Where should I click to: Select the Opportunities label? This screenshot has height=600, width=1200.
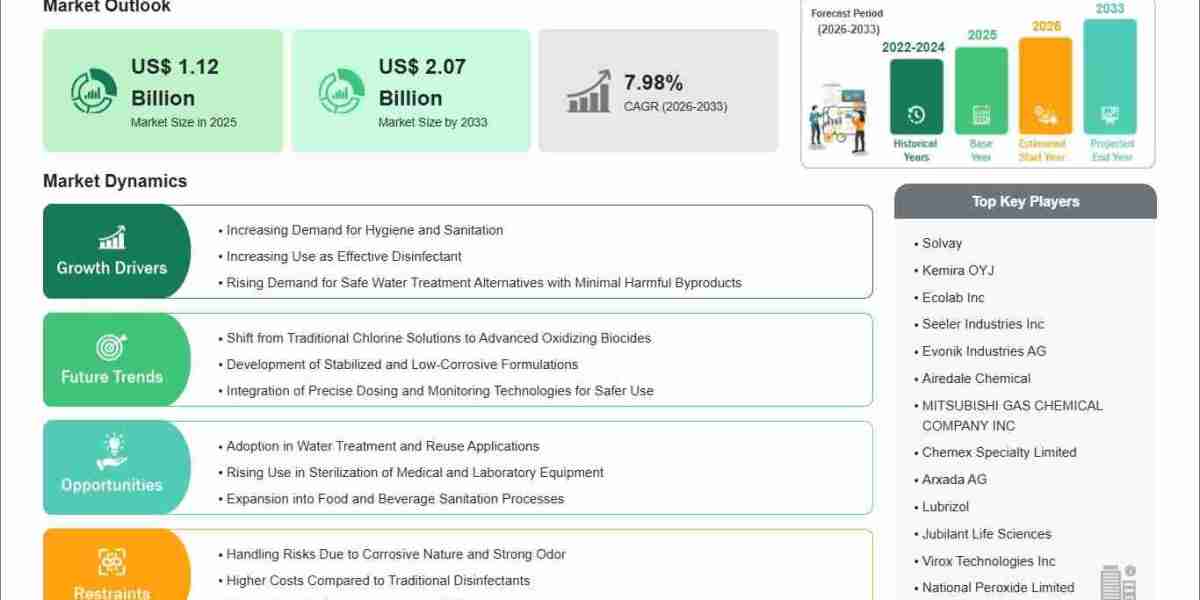[112, 485]
